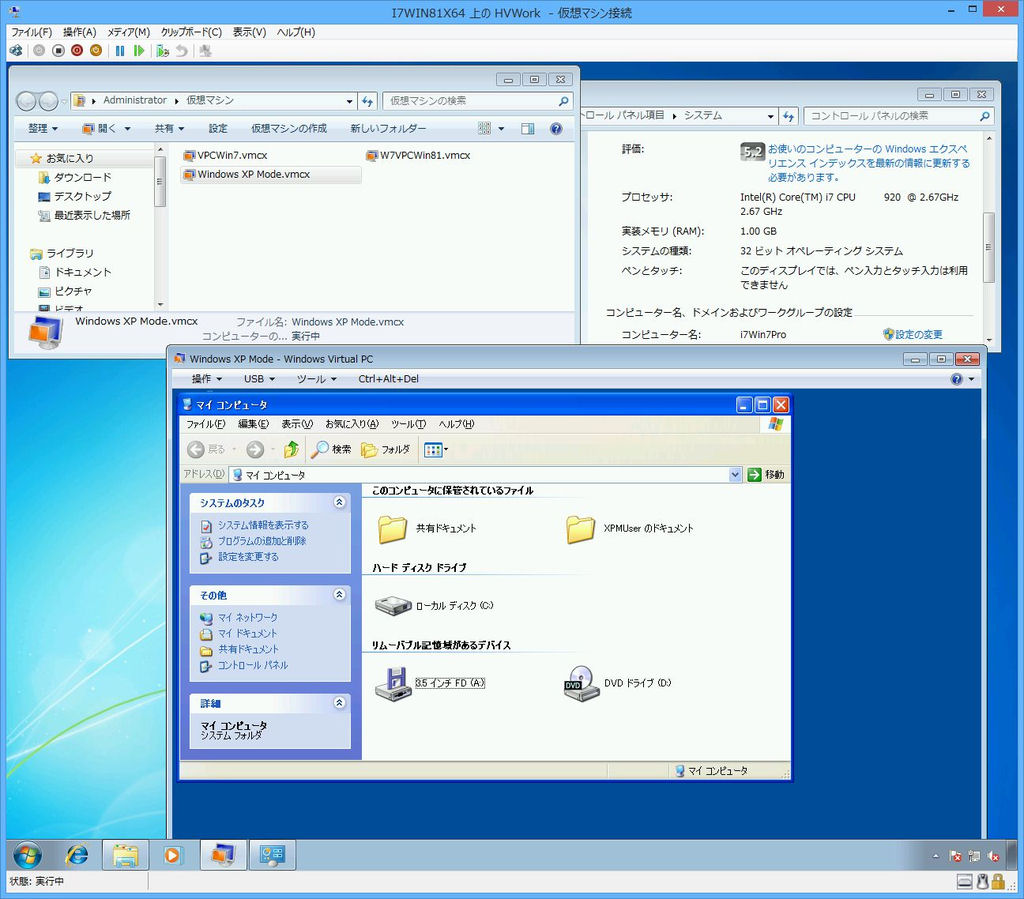
Task: Open メディア(M) menu
Action: pos(129,32)
